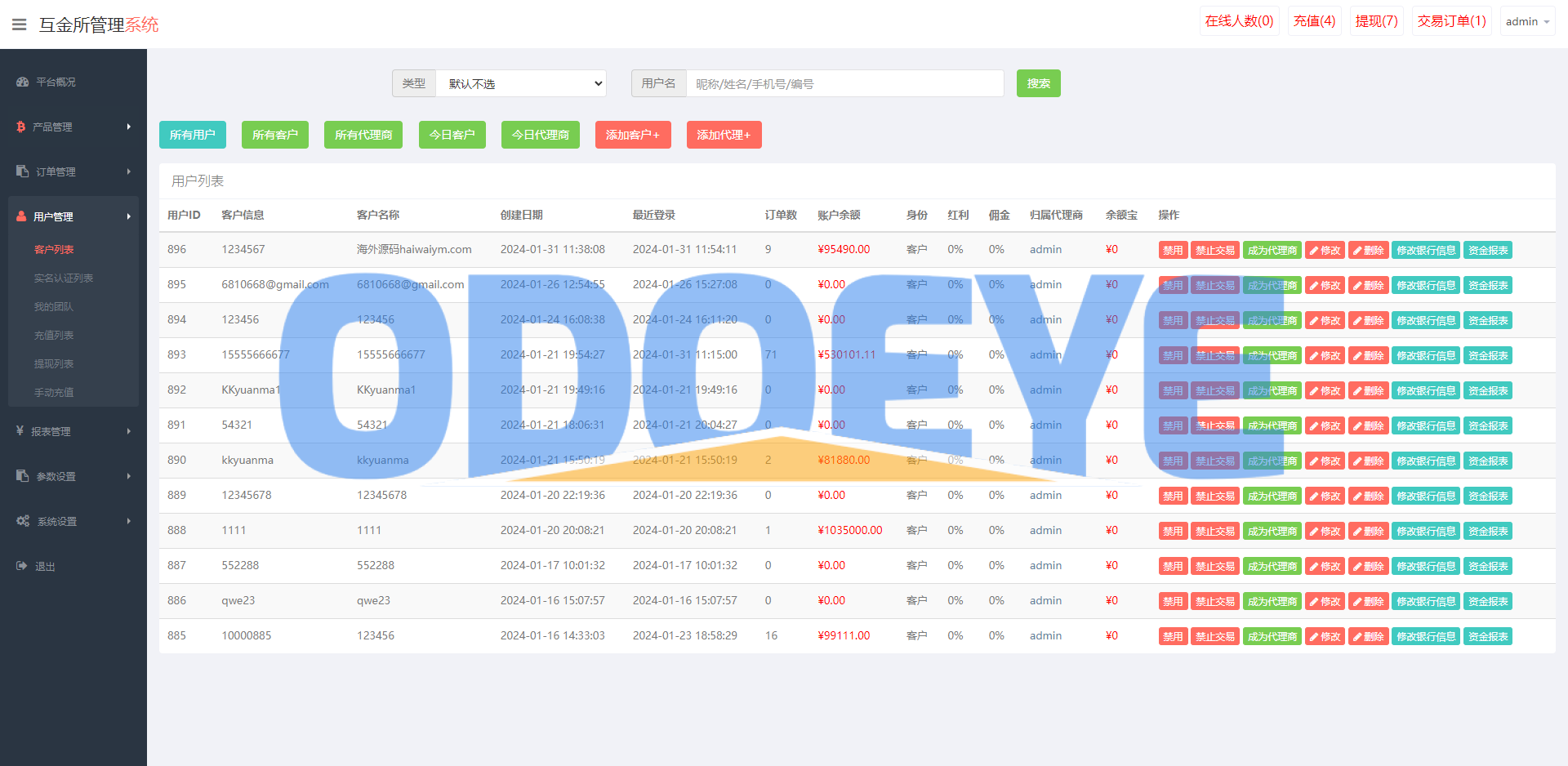This screenshot has width=1568, height=766.
Task: Click 修改银行信息 for user 889
Action: pos(1426,496)
